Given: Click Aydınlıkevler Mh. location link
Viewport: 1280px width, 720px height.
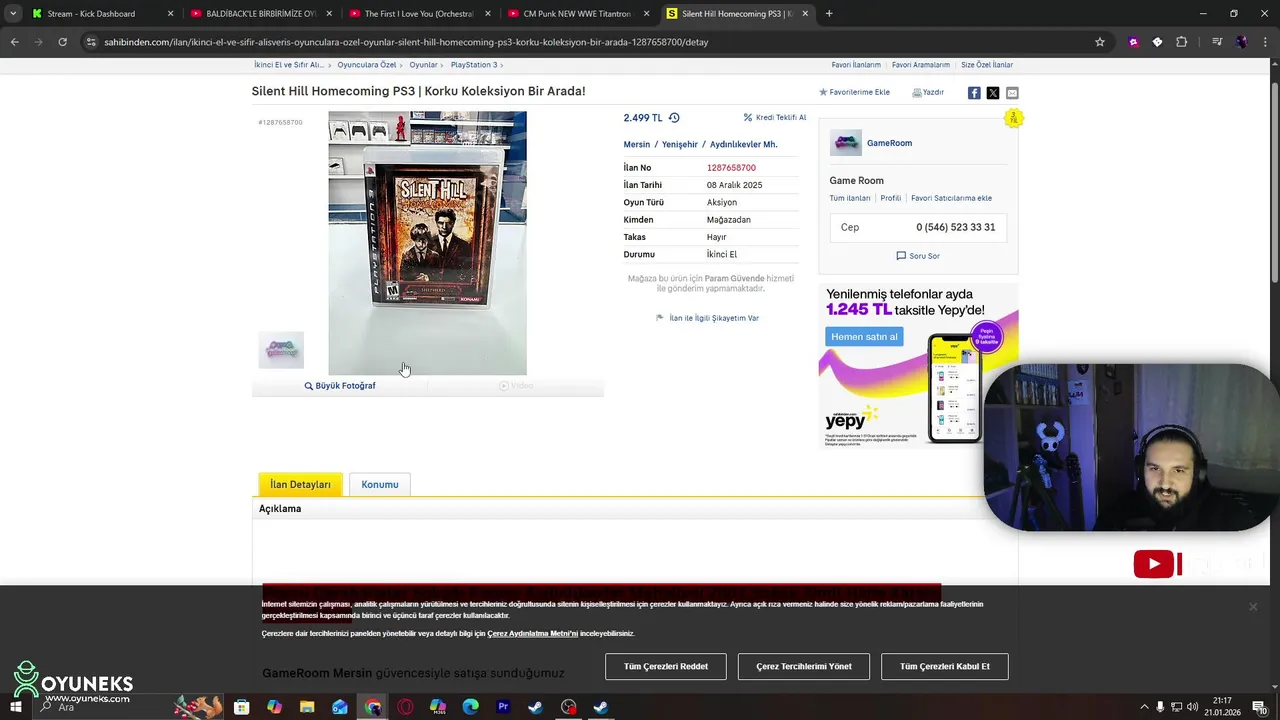Looking at the screenshot, I should tap(743, 144).
